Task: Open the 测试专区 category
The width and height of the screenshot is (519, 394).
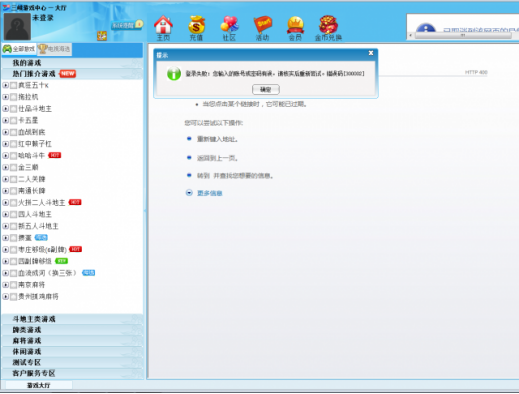Action: (72, 362)
